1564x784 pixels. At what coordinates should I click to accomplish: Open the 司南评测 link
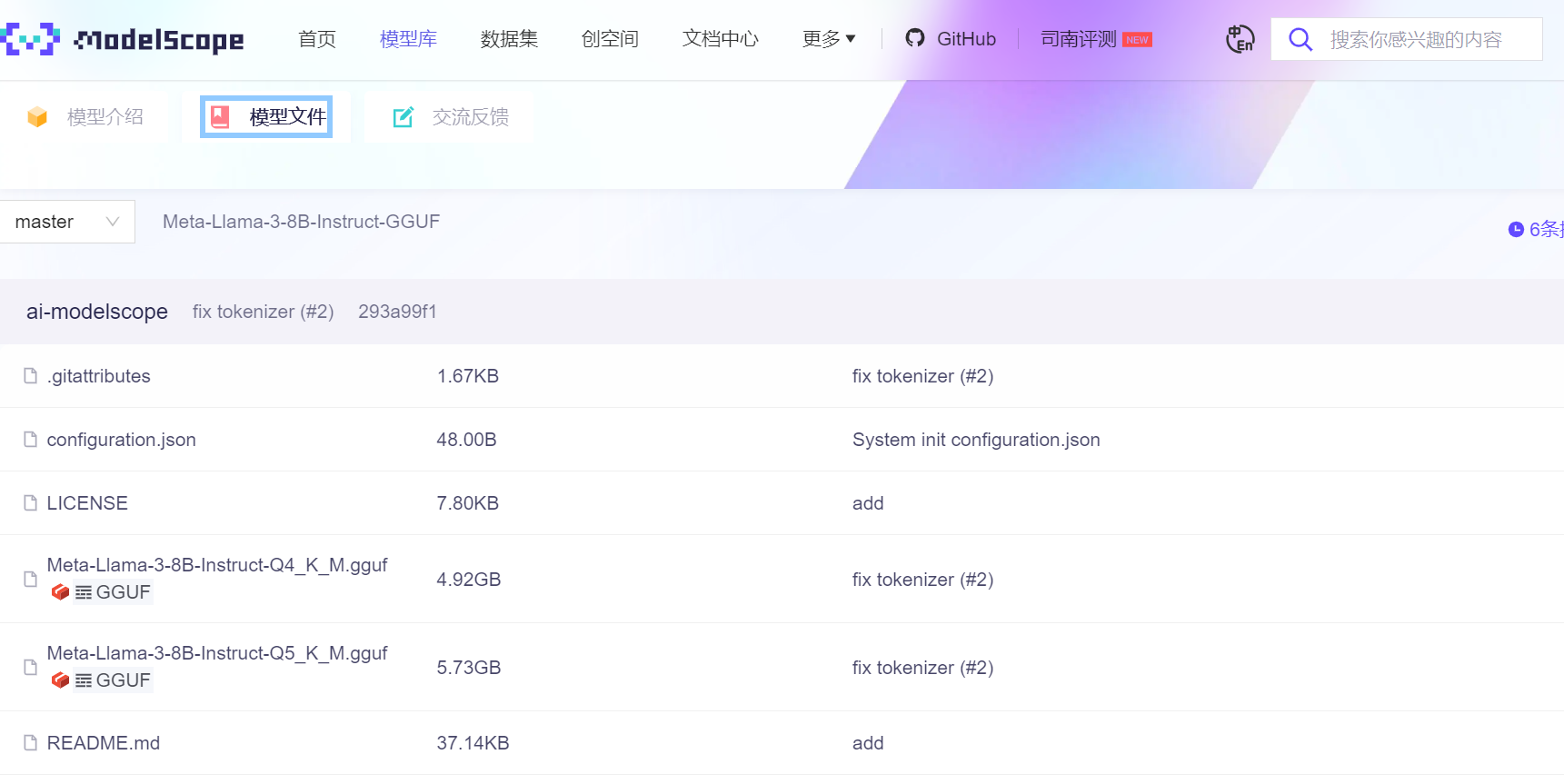coord(1079,39)
